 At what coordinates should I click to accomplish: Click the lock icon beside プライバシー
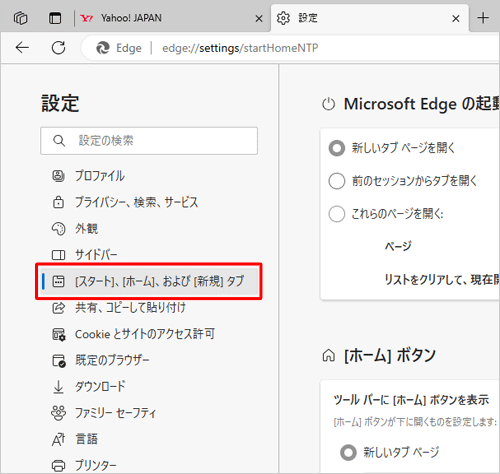(x=58, y=202)
